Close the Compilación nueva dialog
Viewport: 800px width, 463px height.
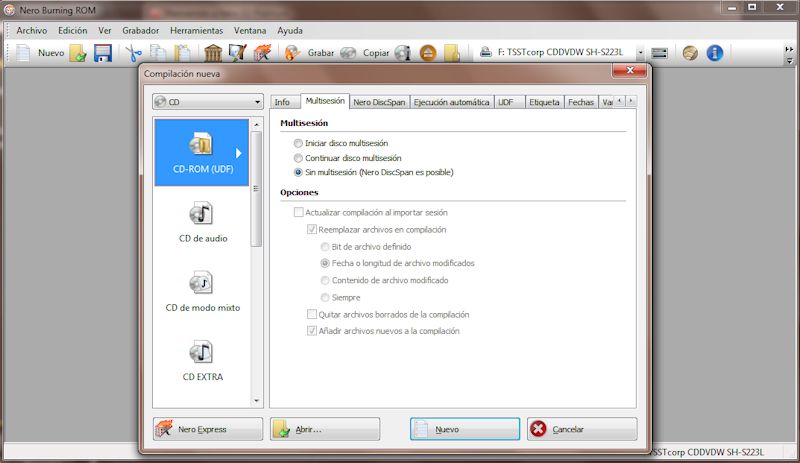pyautogui.click(x=630, y=70)
